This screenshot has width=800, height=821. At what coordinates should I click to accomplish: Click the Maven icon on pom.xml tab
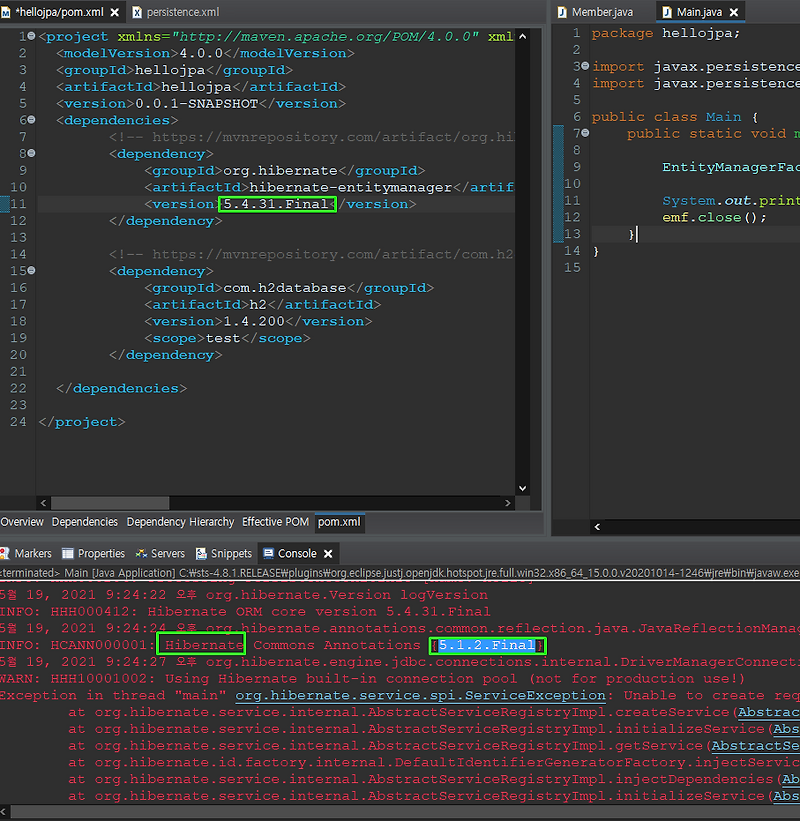coord(5,13)
